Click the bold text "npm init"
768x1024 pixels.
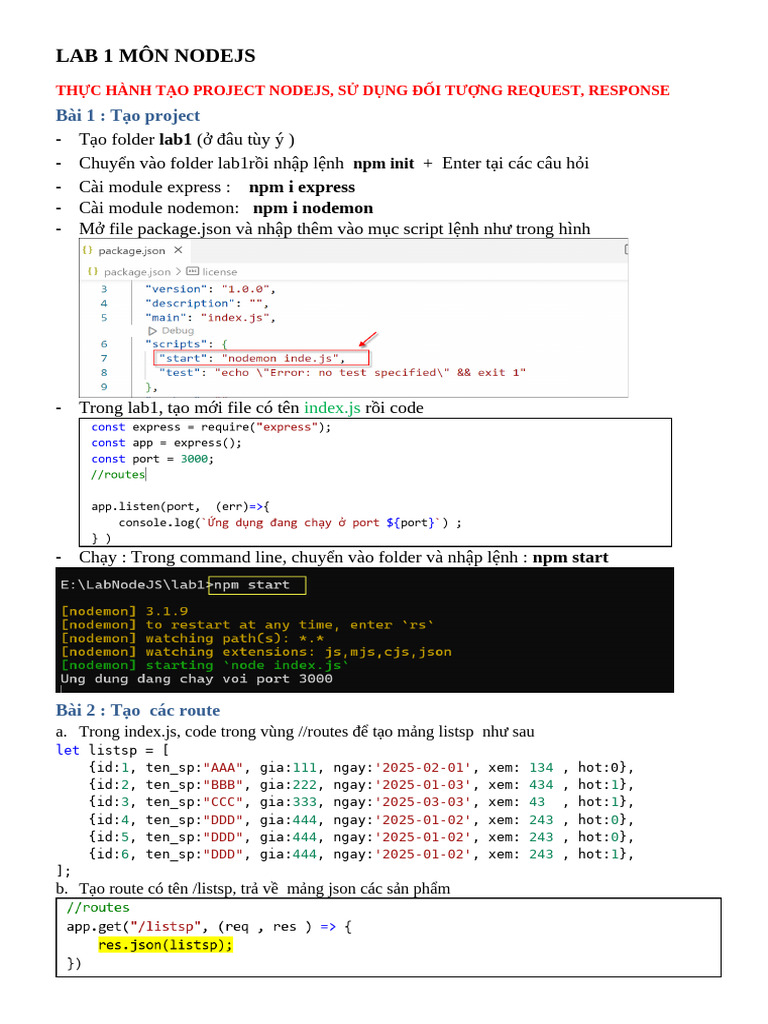tap(383, 163)
